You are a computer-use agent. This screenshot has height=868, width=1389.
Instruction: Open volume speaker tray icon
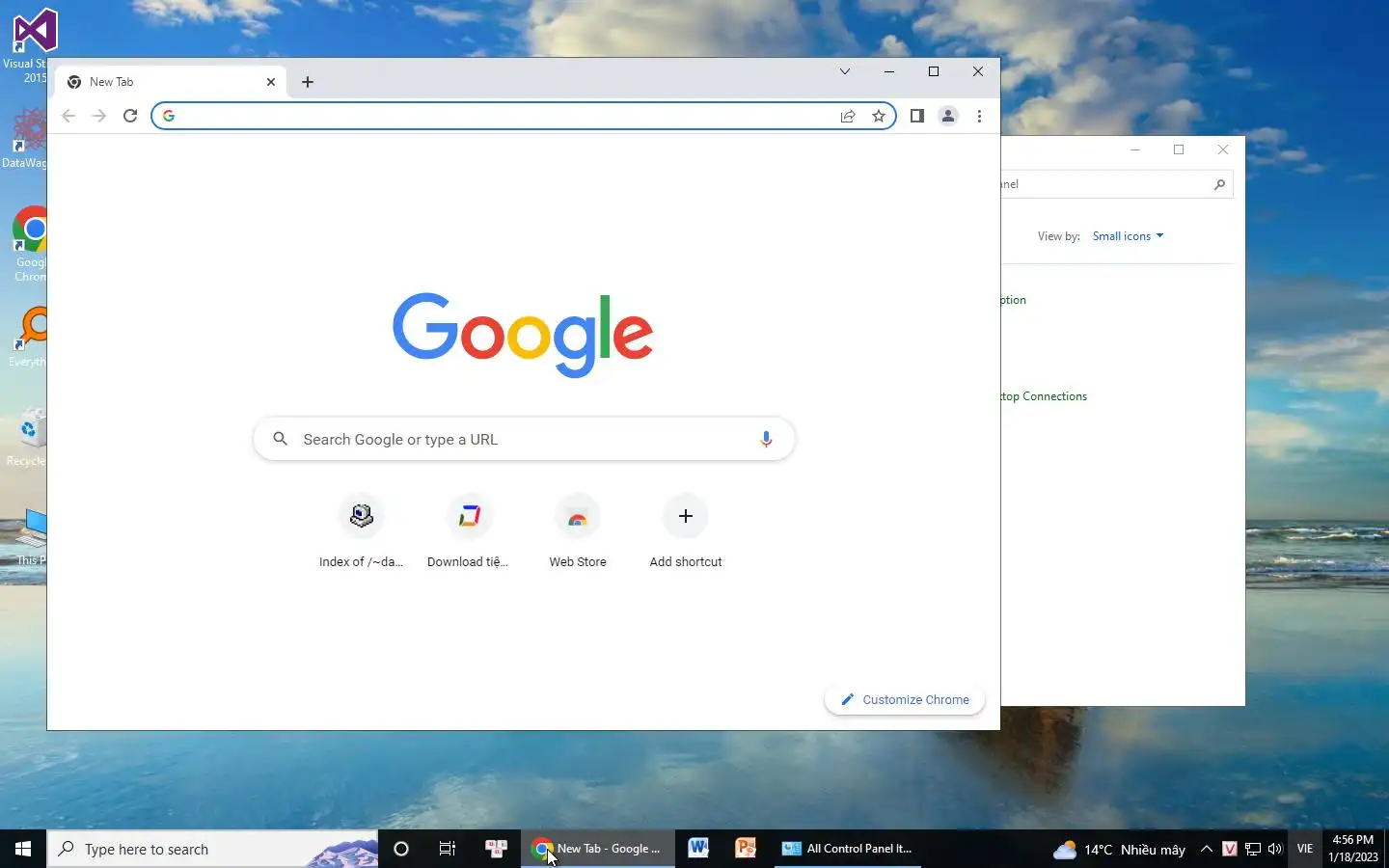[x=1275, y=849]
